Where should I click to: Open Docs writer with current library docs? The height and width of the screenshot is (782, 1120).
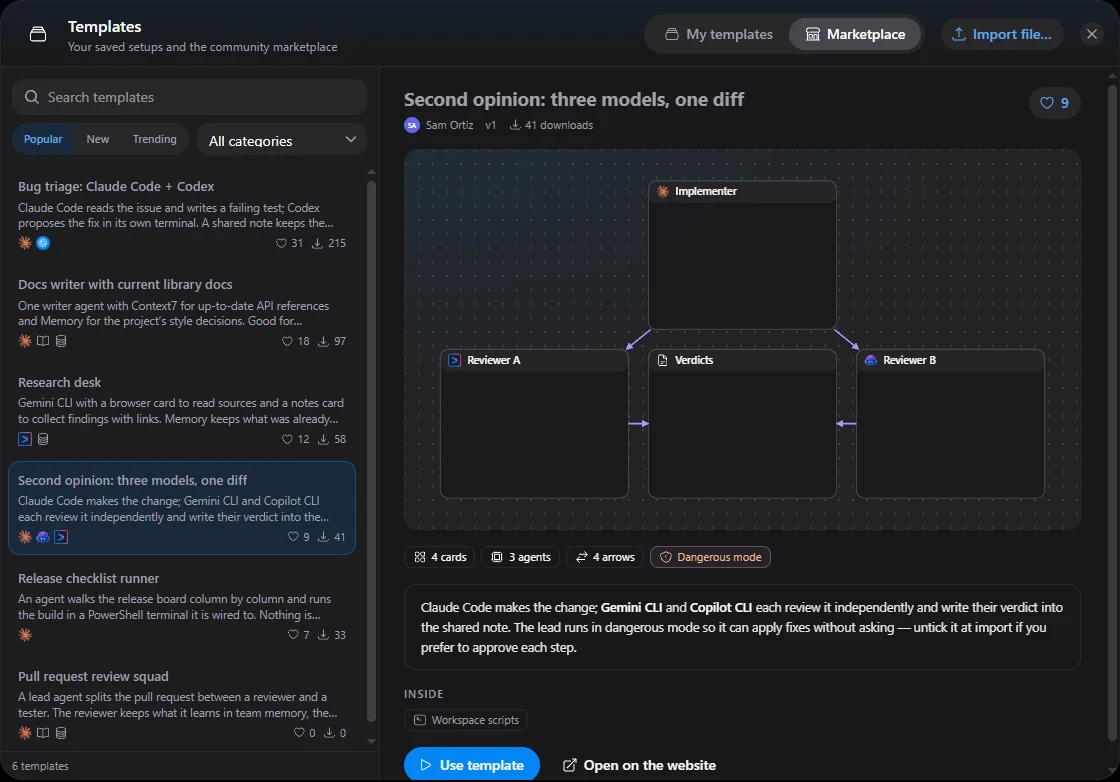coord(181,312)
